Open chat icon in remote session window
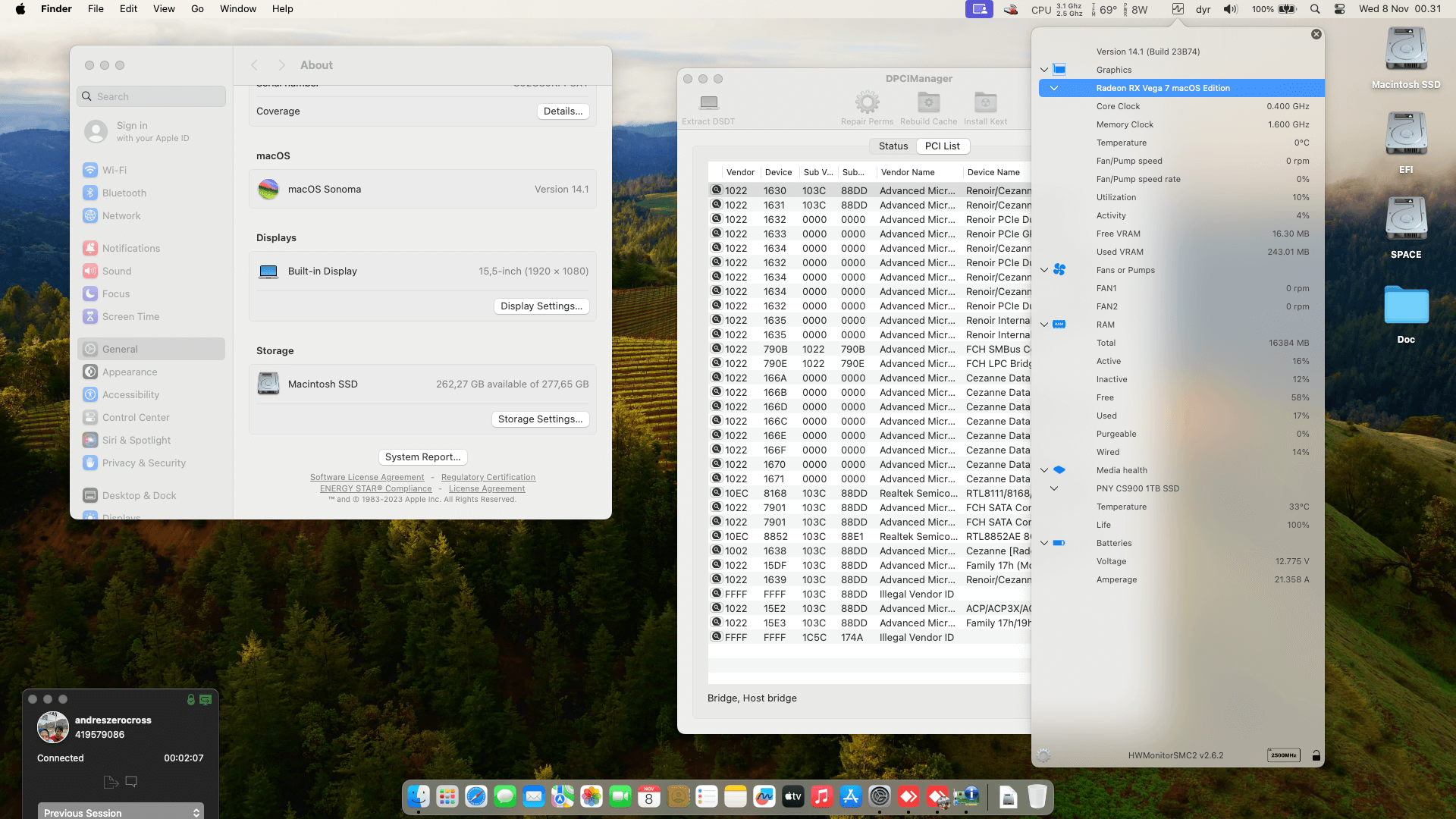Screen dimensions: 1456x819 pos(131,782)
